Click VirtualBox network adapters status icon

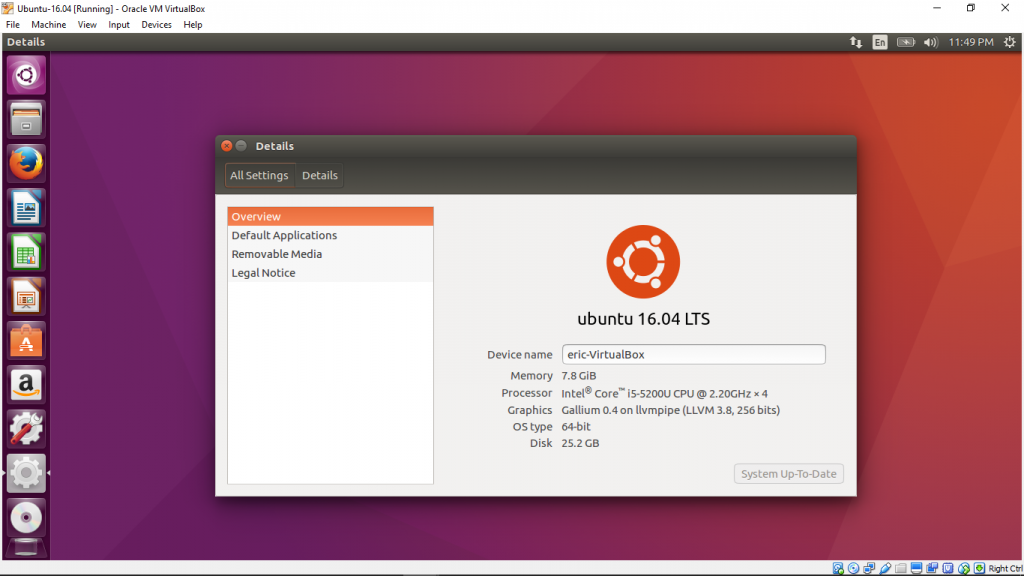point(869,568)
